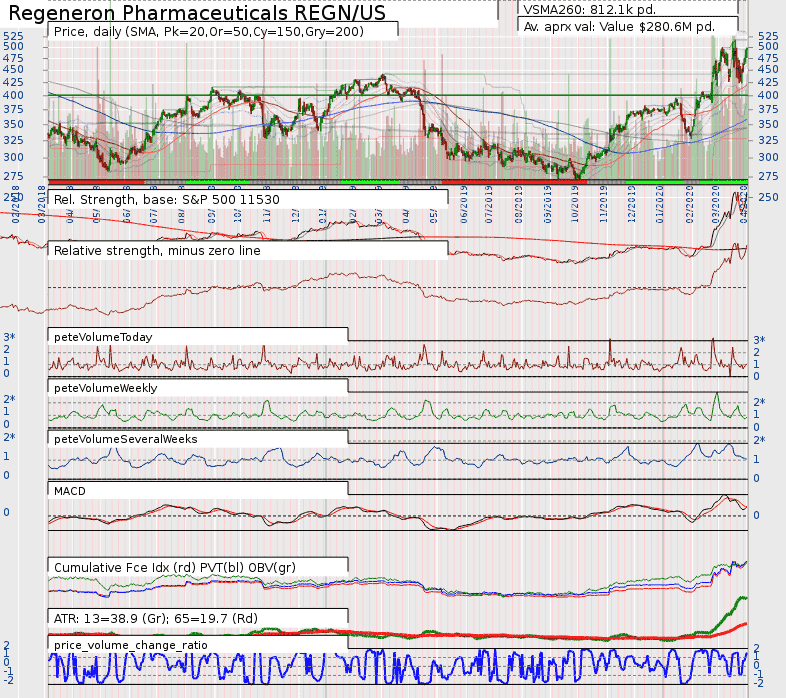Click the 02/2020 date label

(x=690, y=205)
